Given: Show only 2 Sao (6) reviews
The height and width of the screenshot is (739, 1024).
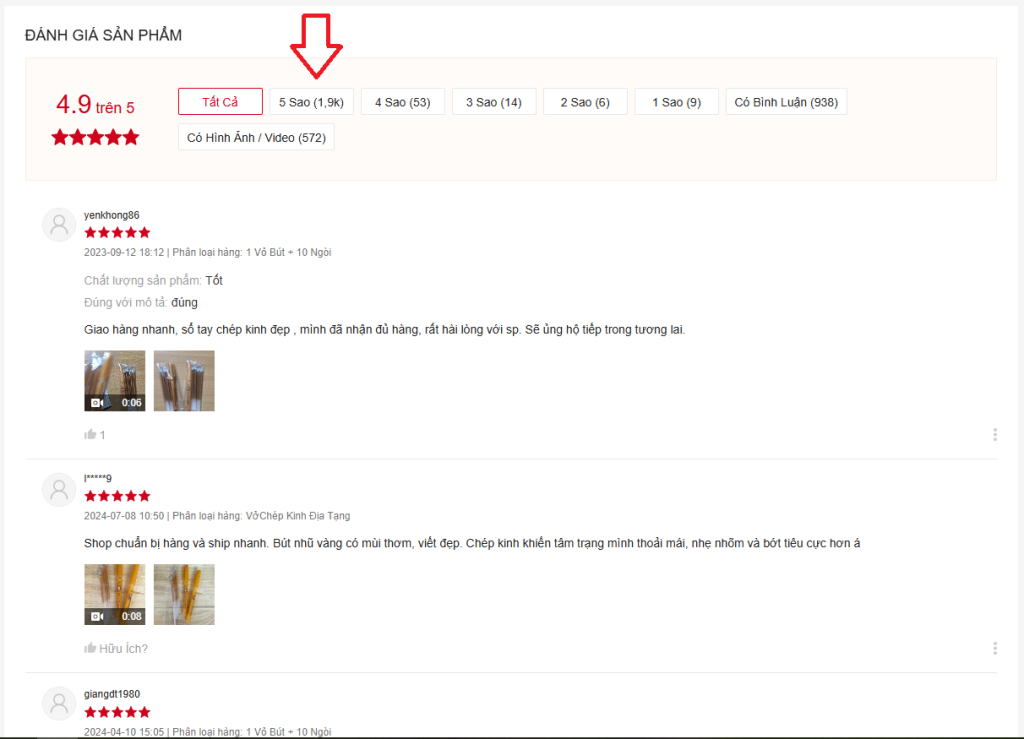Looking at the screenshot, I should click(585, 102).
